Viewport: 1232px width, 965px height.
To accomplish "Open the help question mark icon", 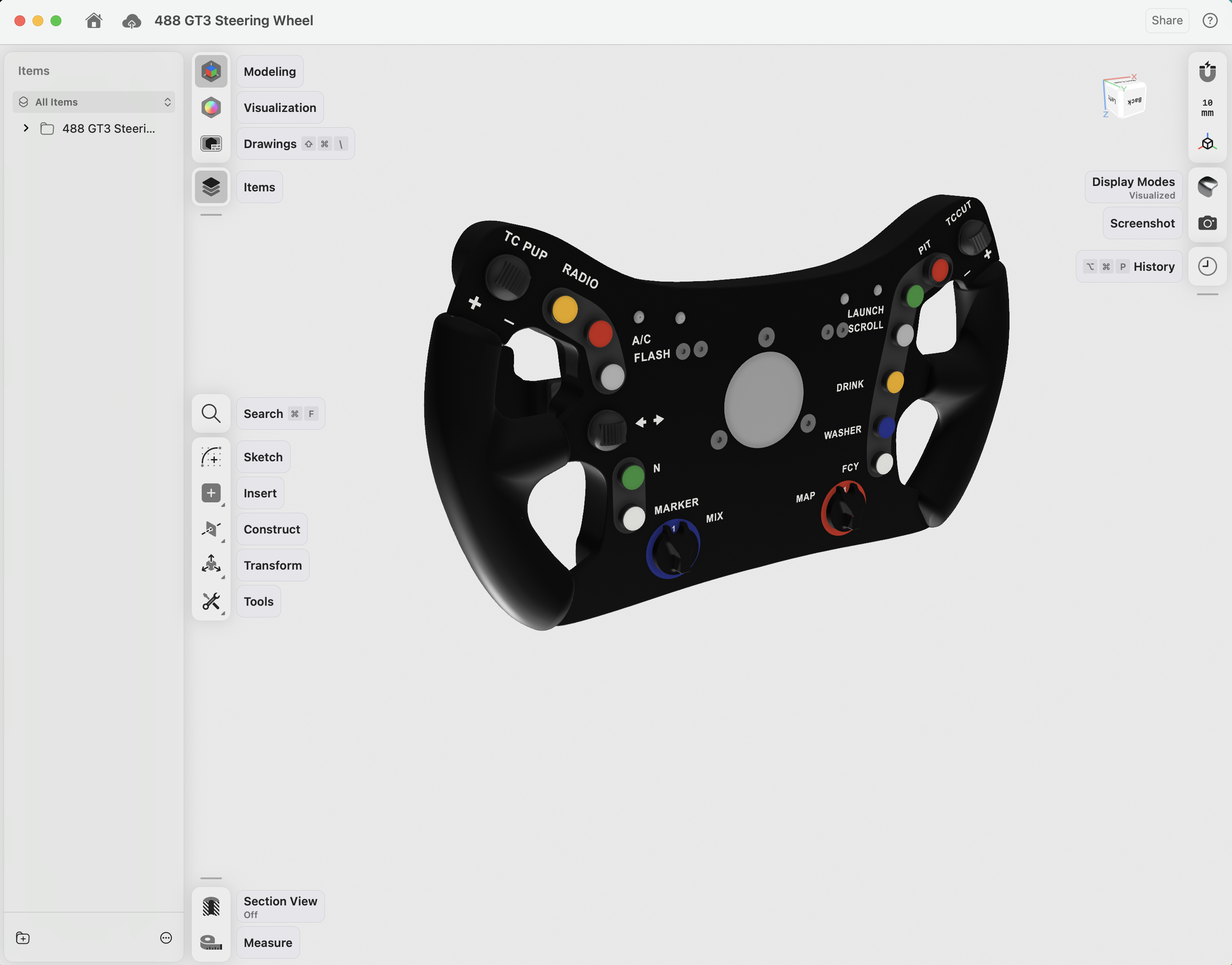I will pyautogui.click(x=1209, y=20).
